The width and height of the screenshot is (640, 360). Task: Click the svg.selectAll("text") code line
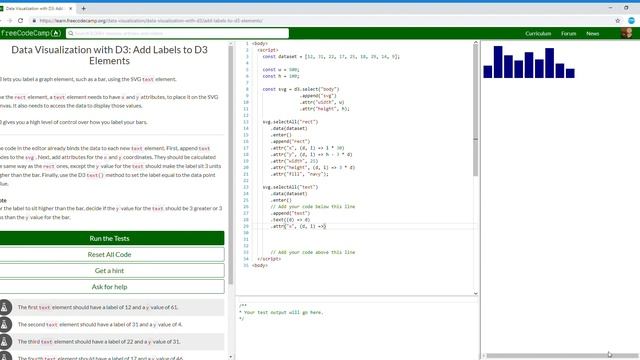click(x=290, y=187)
